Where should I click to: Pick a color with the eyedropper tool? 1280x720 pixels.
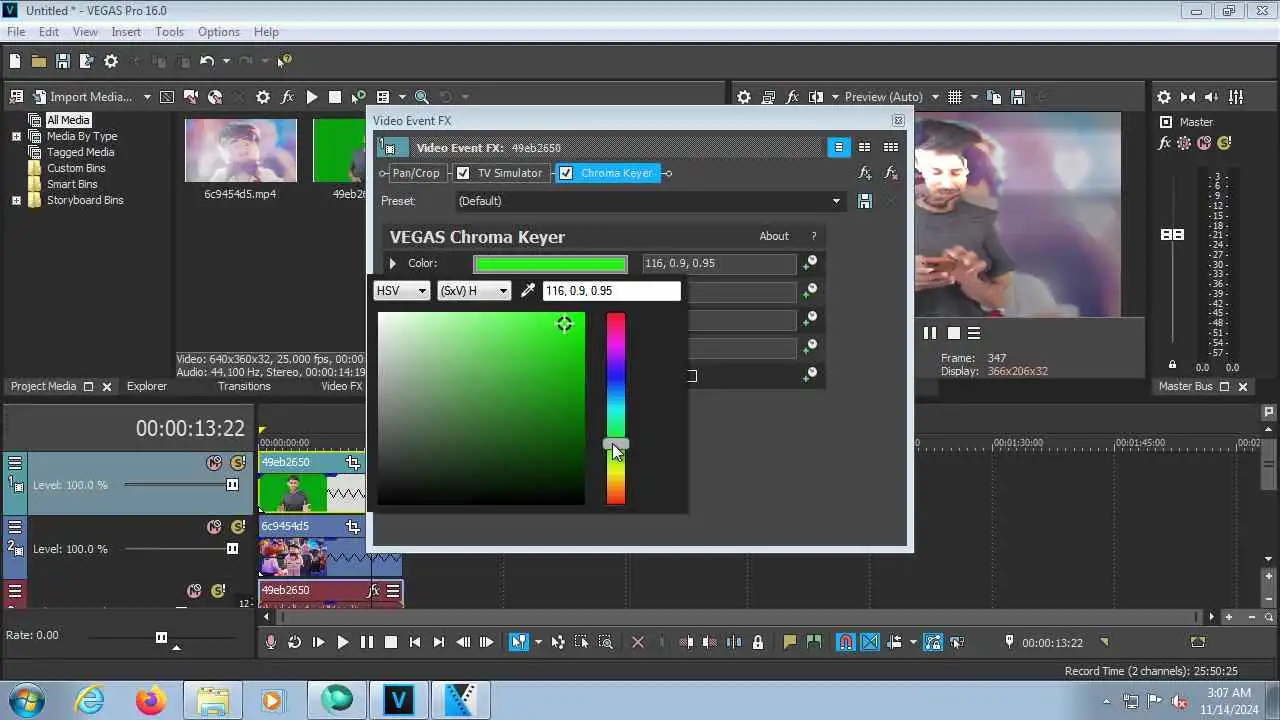pyautogui.click(x=528, y=291)
